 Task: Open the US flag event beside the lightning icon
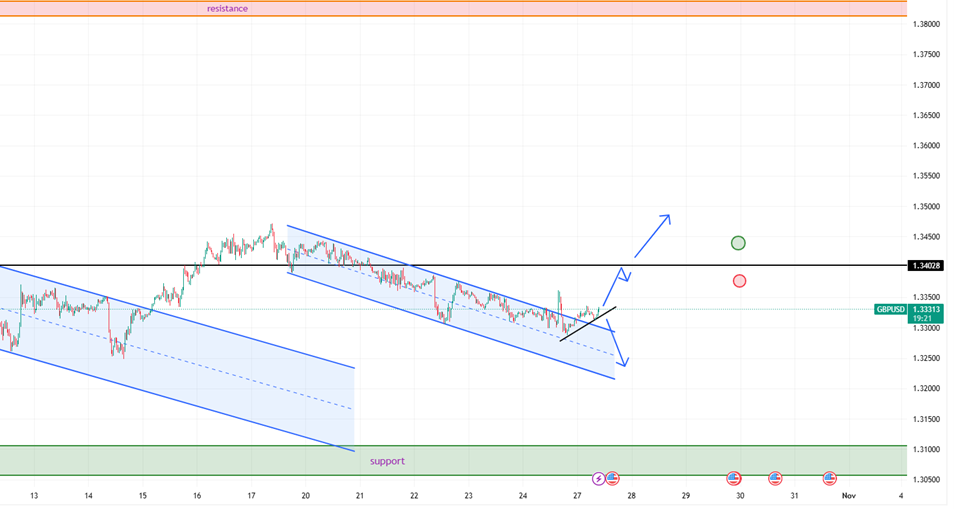[612, 479]
